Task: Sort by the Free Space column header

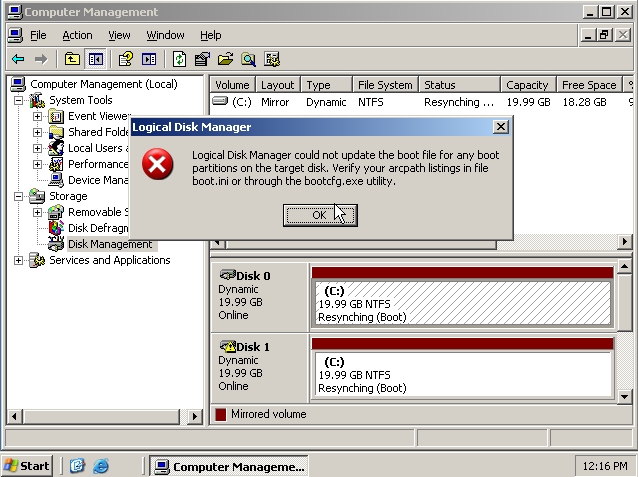Action: [x=589, y=85]
